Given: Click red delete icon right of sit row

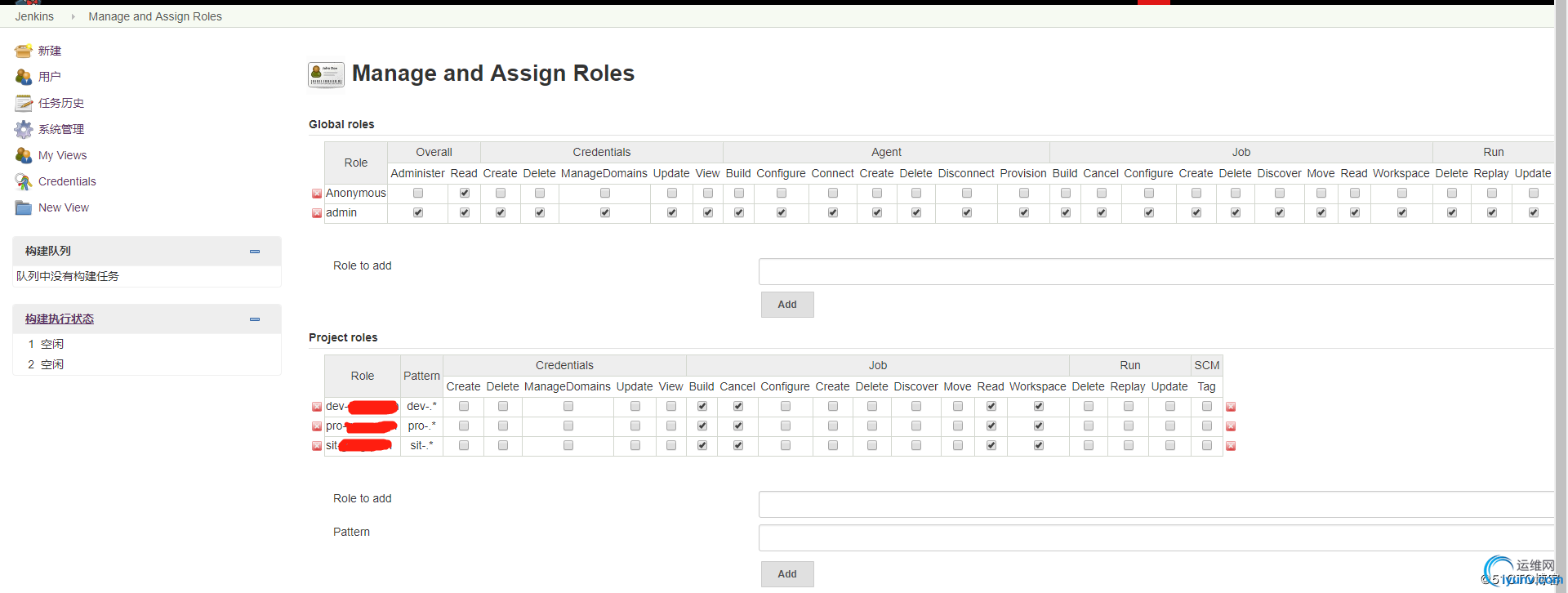Looking at the screenshot, I should pos(1231,446).
